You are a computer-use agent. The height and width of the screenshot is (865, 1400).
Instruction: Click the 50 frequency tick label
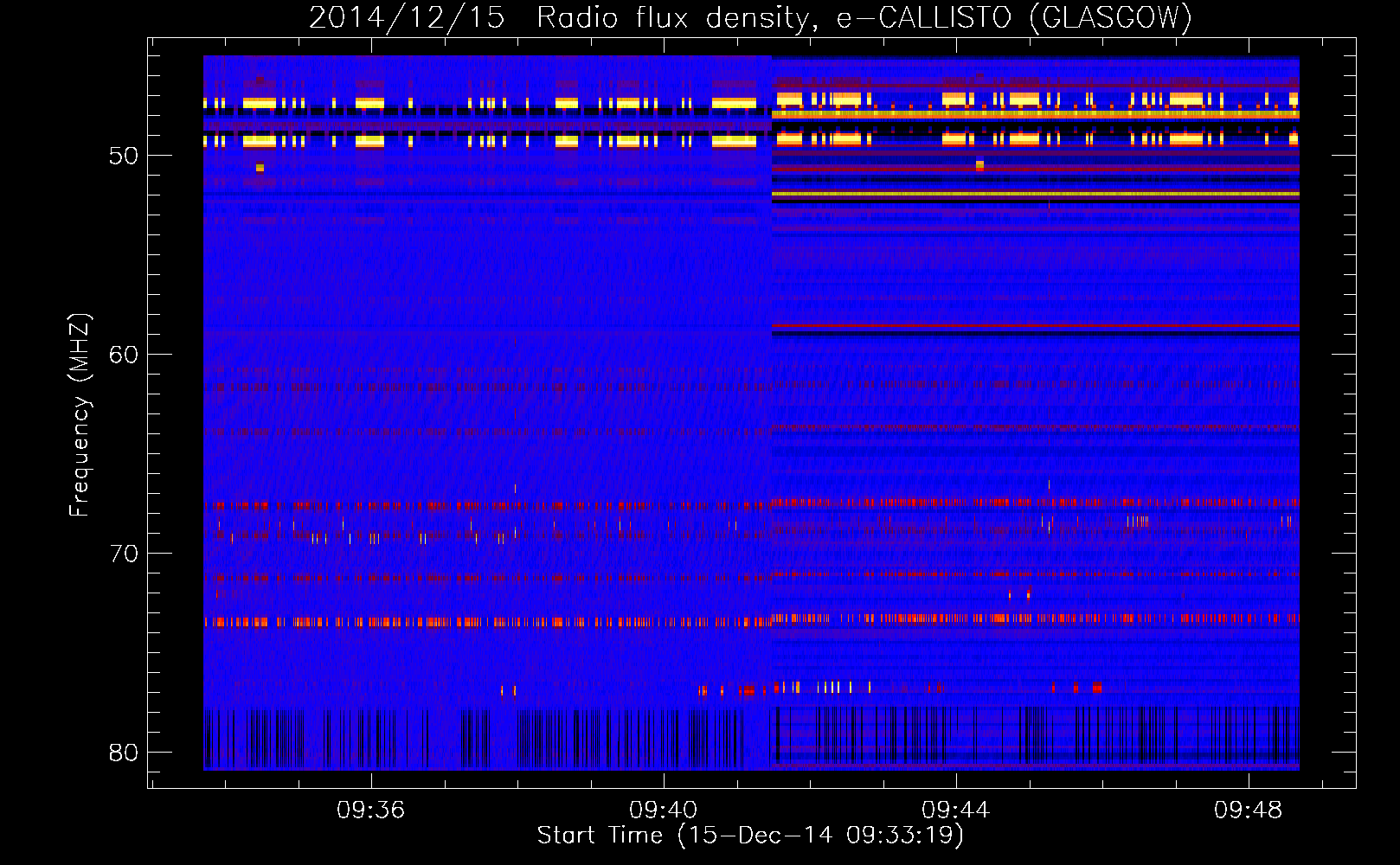124,156
